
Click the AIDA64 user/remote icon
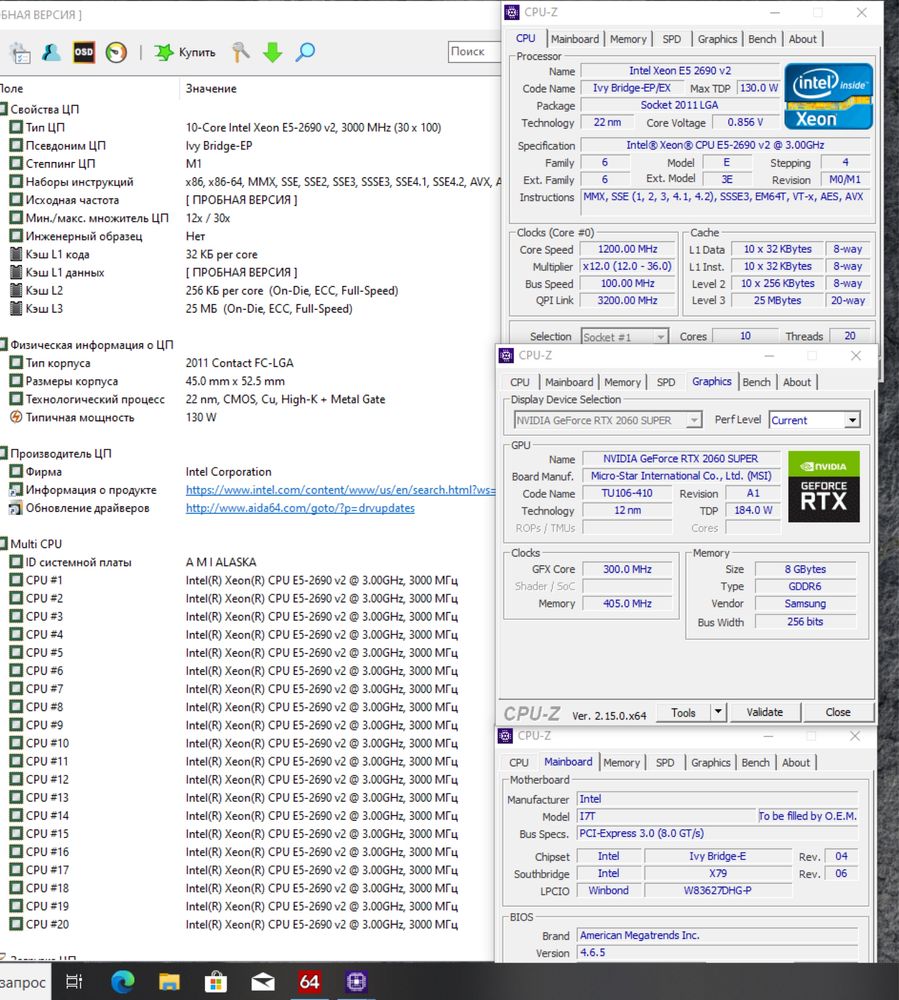coord(51,52)
